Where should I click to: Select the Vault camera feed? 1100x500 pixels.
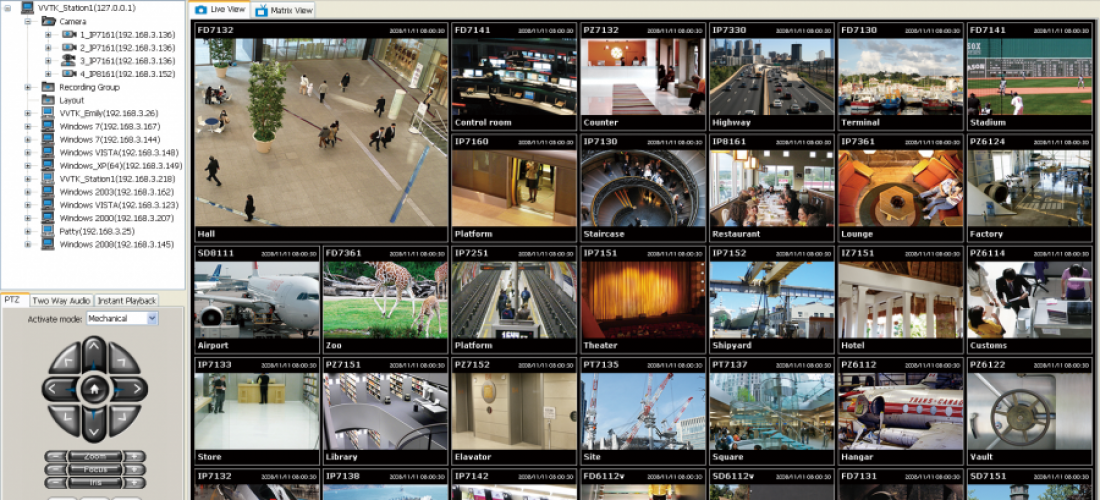point(1029,411)
